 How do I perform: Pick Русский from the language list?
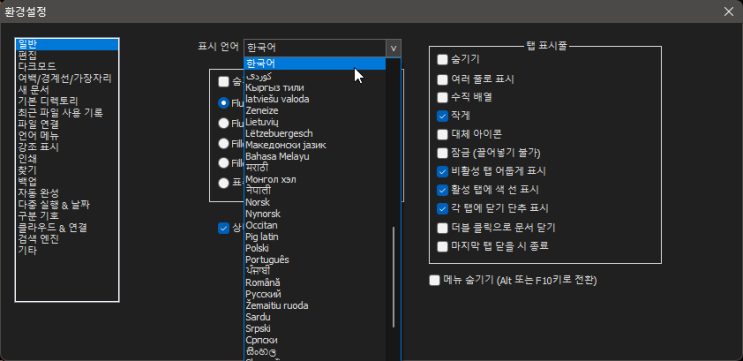[x=315, y=294]
